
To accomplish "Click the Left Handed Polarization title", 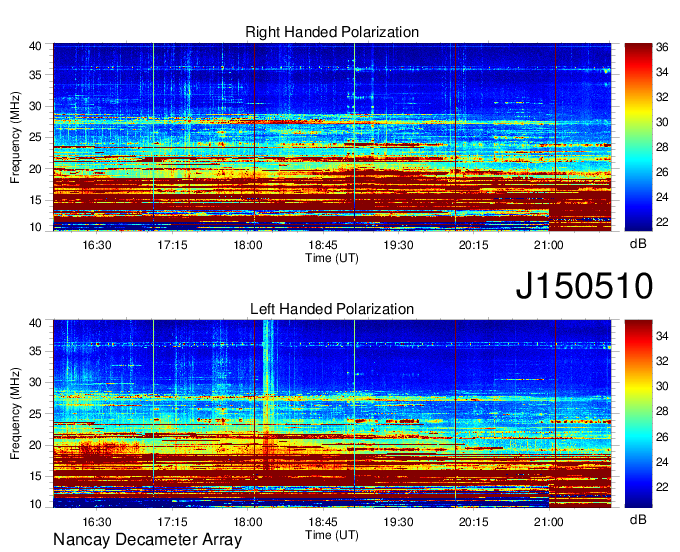I will [x=332, y=309].
